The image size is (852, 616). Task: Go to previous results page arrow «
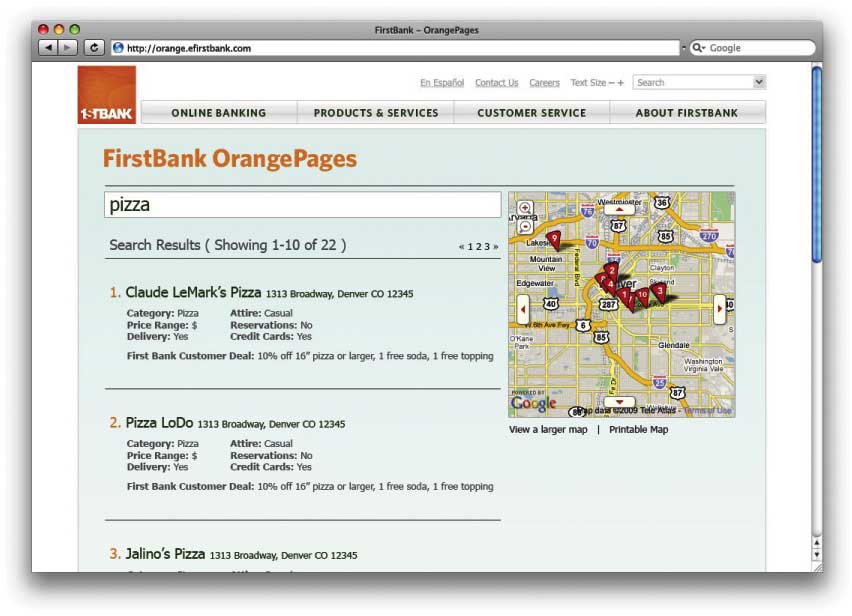pyautogui.click(x=461, y=247)
